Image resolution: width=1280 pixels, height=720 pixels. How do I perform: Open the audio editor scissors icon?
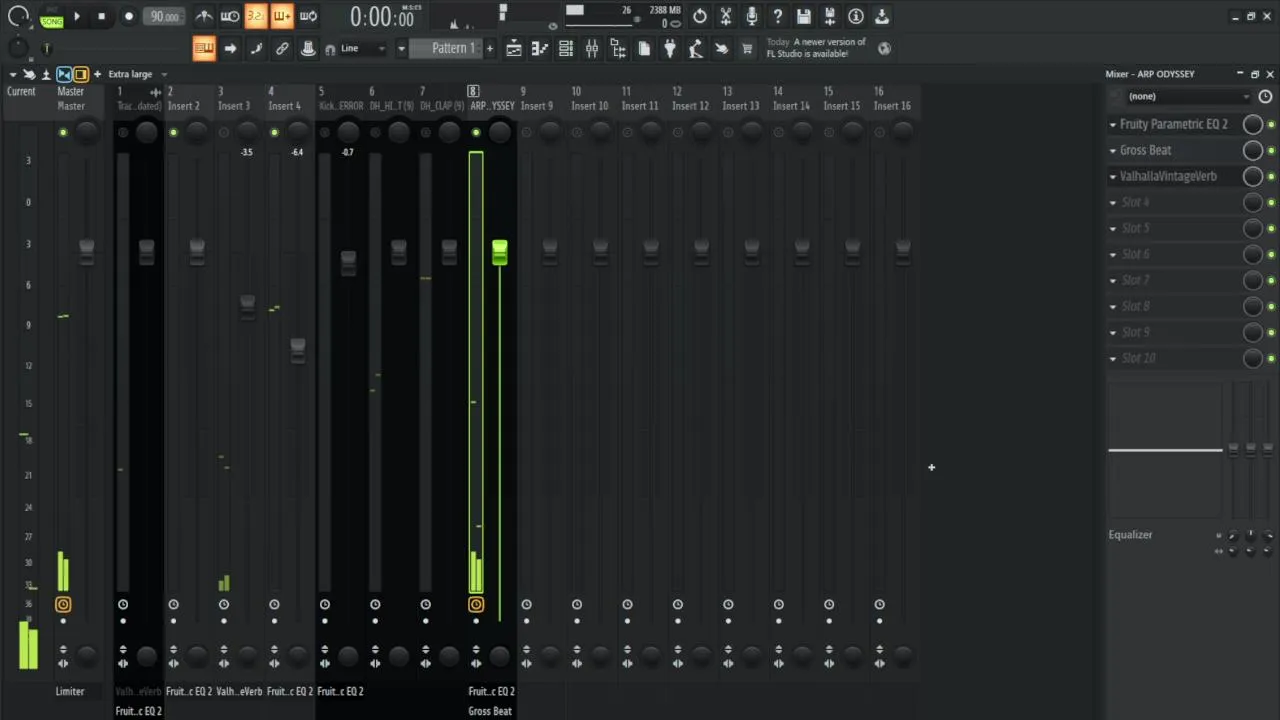[x=726, y=16]
